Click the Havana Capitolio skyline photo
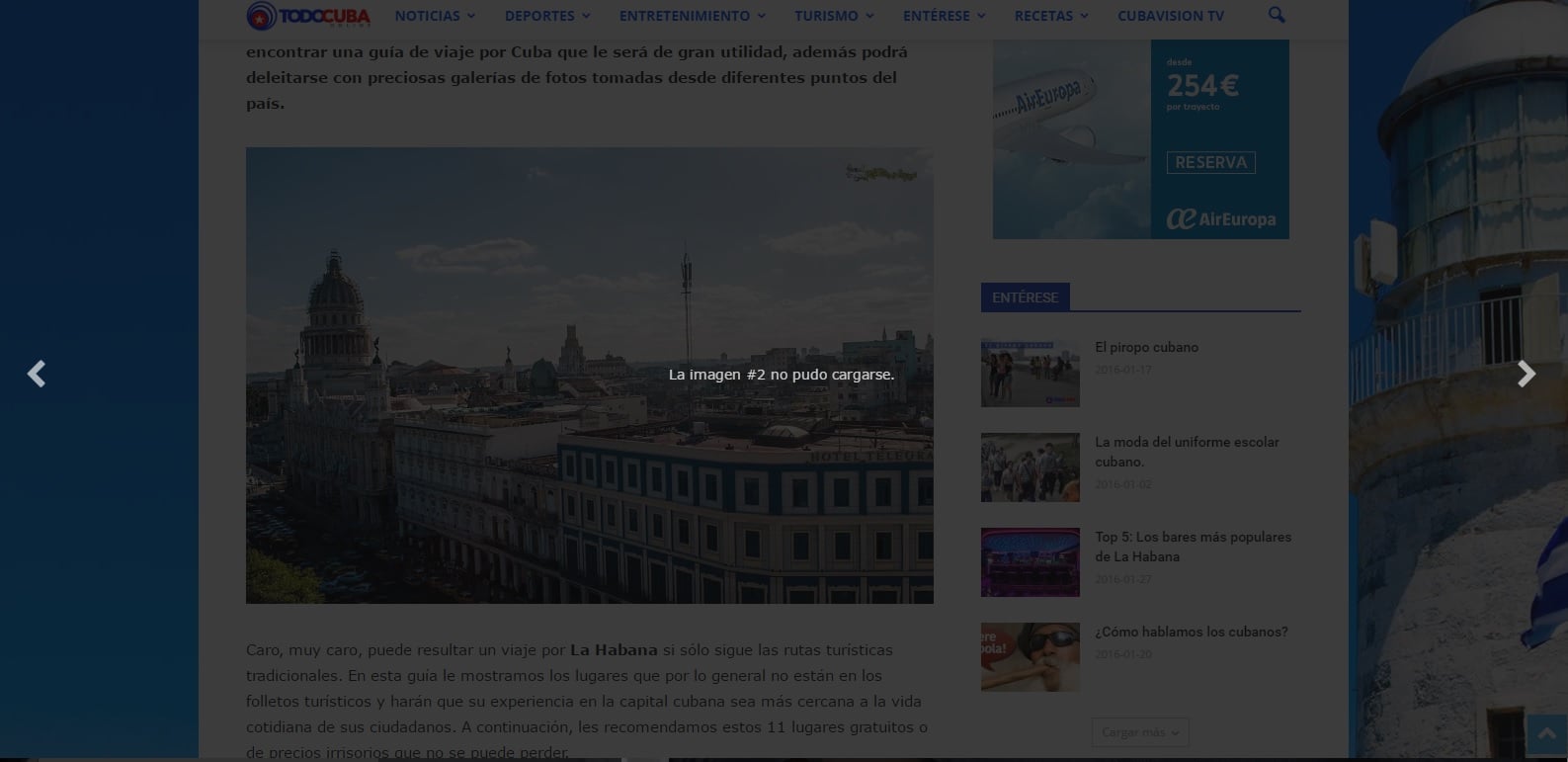Viewport: 1568px width, 762px height. 590,376
